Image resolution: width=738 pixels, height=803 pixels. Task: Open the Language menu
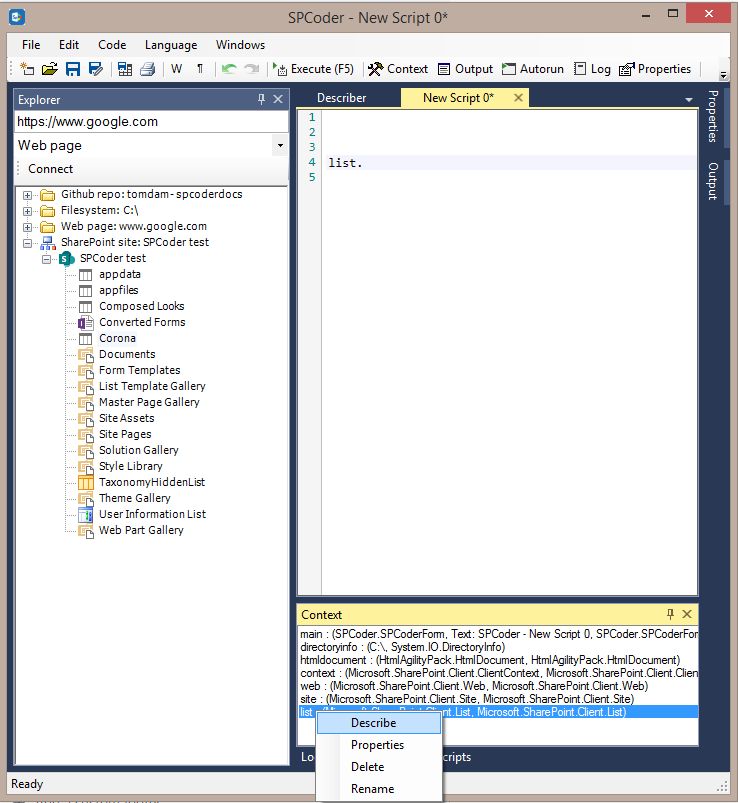click(171, 45)
